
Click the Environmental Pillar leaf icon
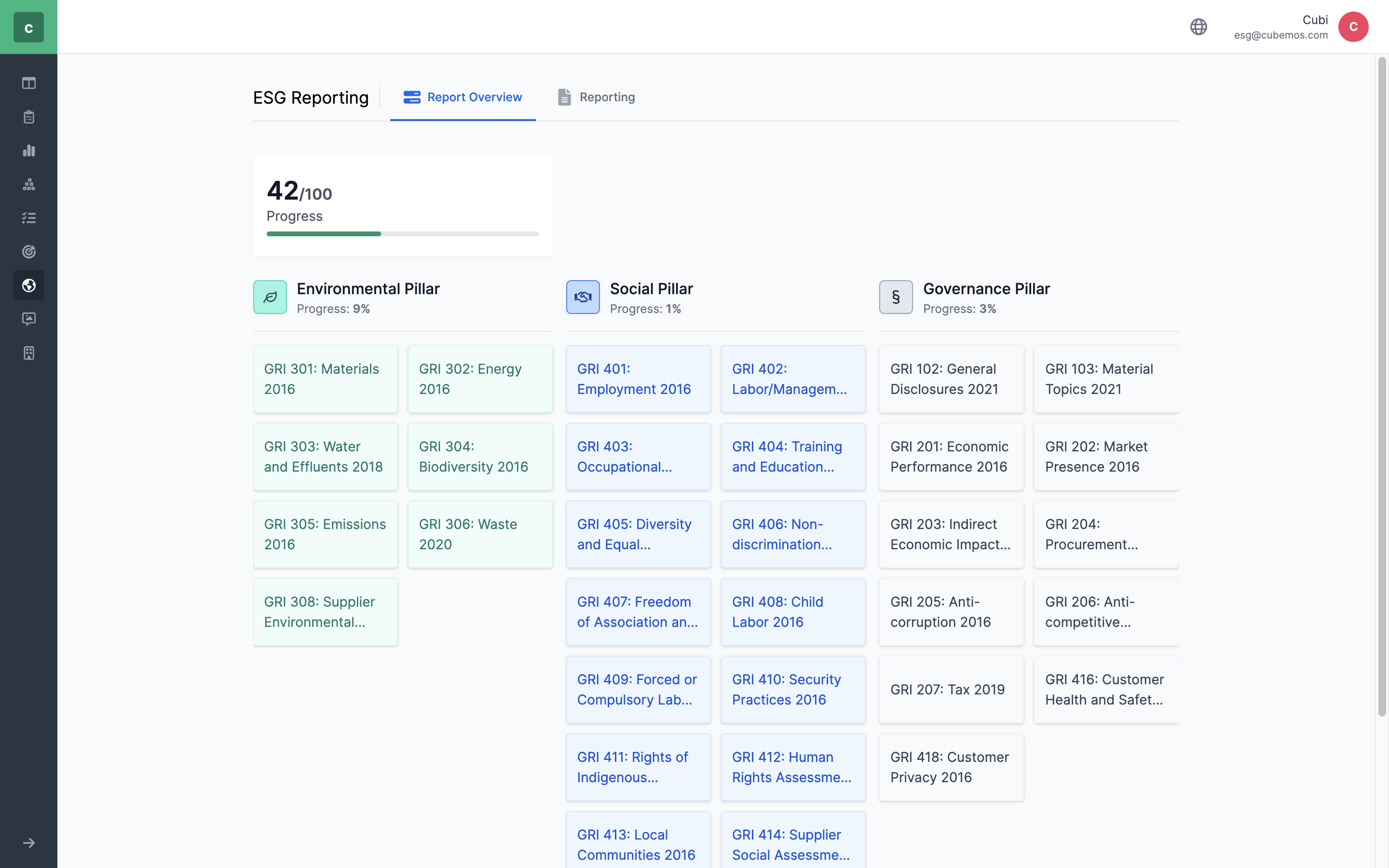coord(270,297)
